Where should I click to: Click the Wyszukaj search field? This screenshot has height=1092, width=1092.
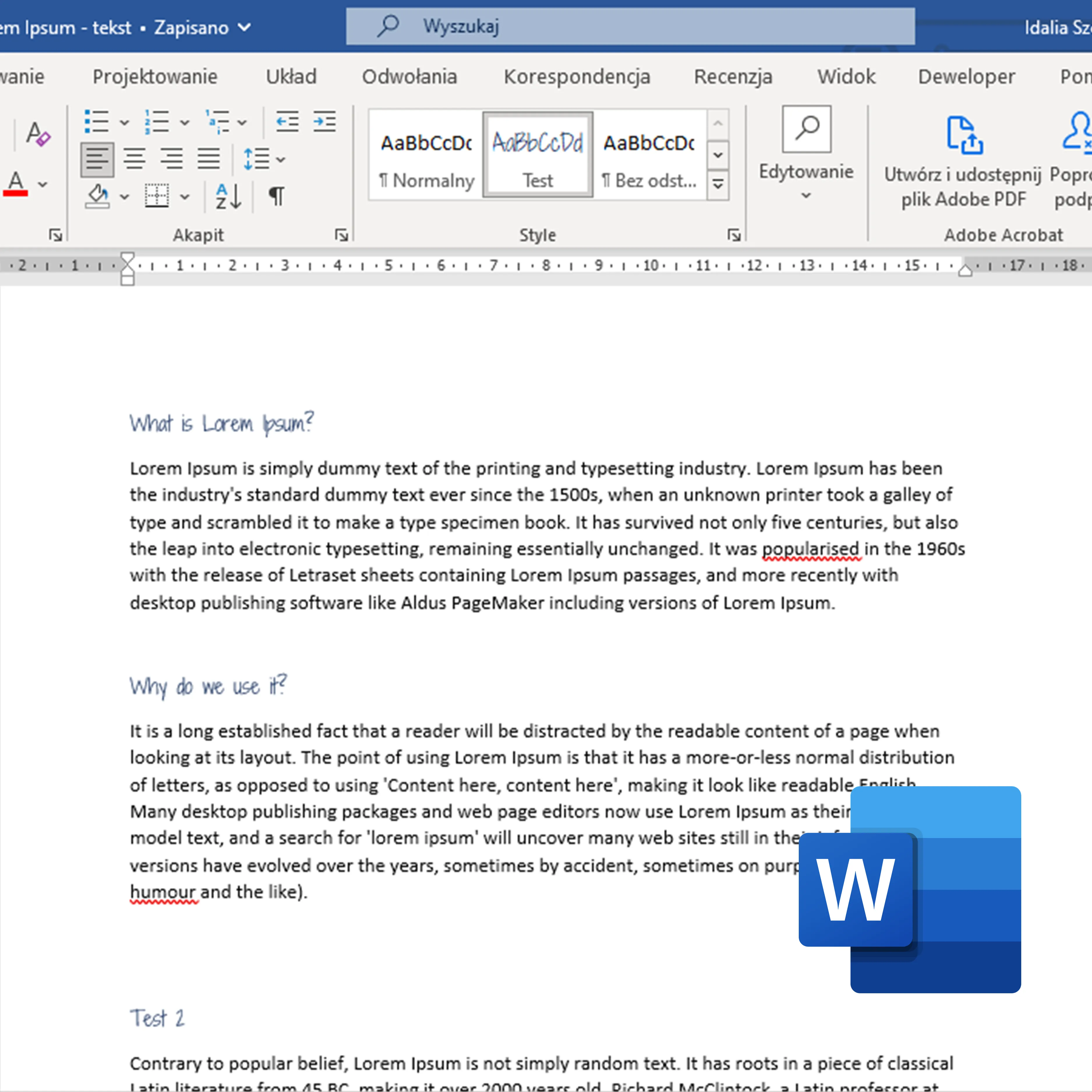[x=630, y=26]
